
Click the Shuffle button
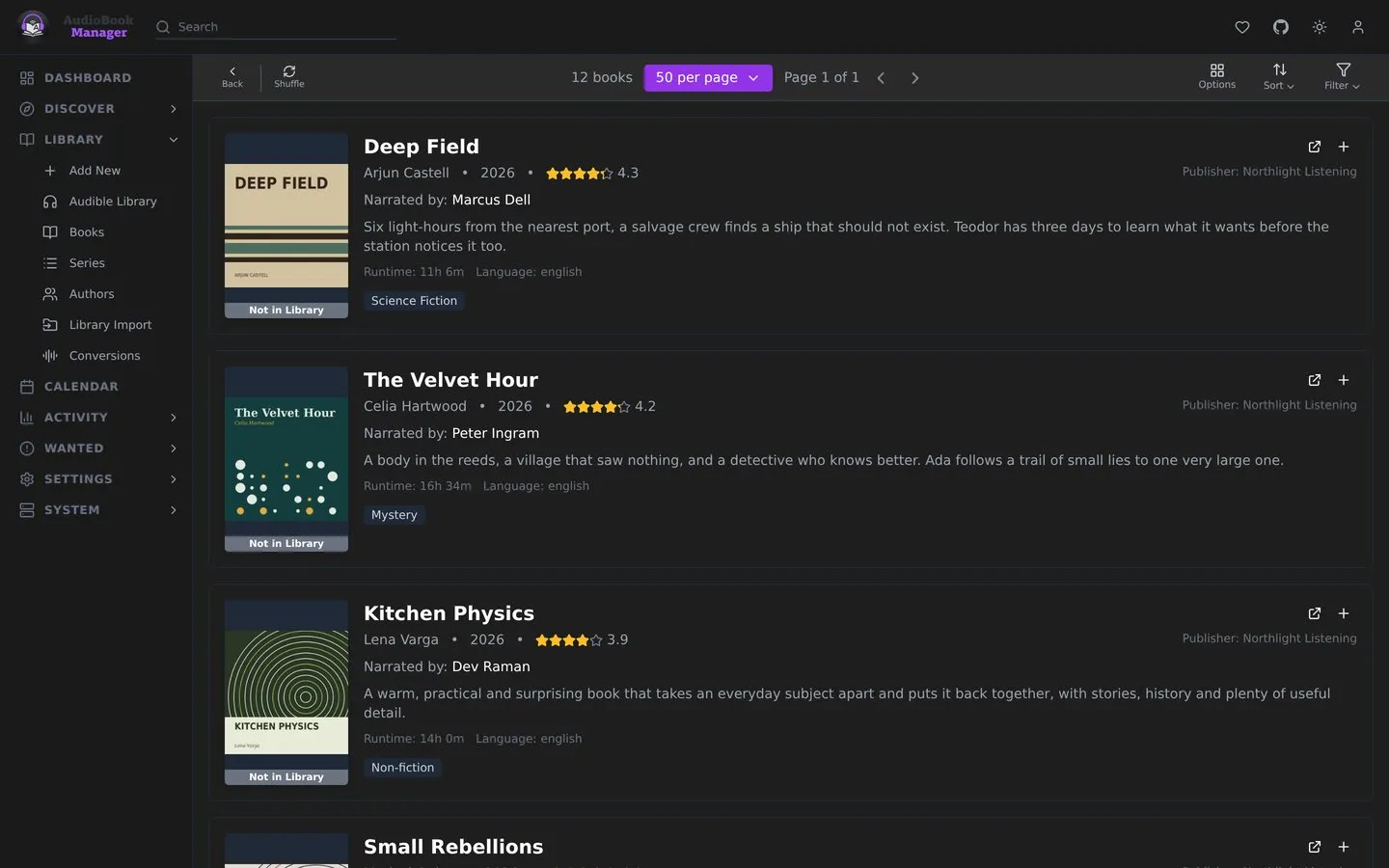pyautogui.click(x=289, y=77)
